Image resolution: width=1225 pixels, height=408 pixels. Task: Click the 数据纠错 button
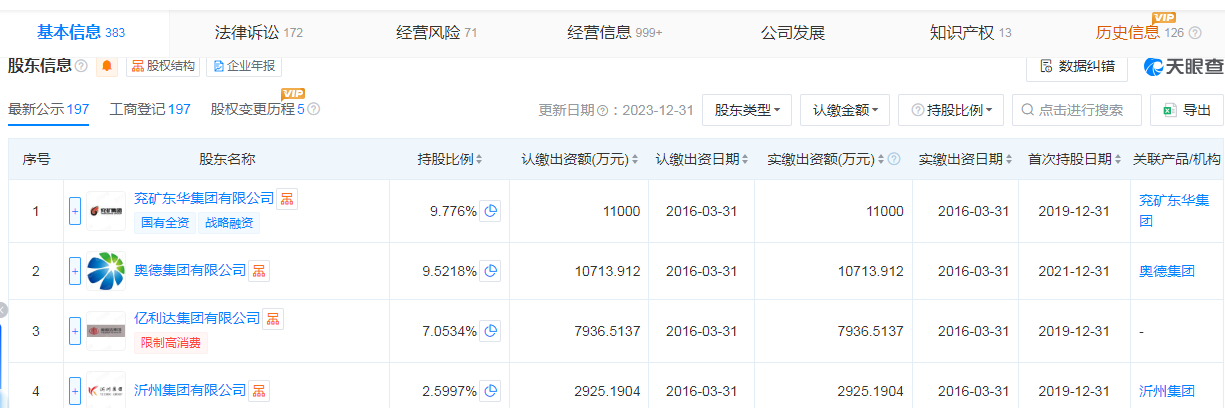[1078, 66]
